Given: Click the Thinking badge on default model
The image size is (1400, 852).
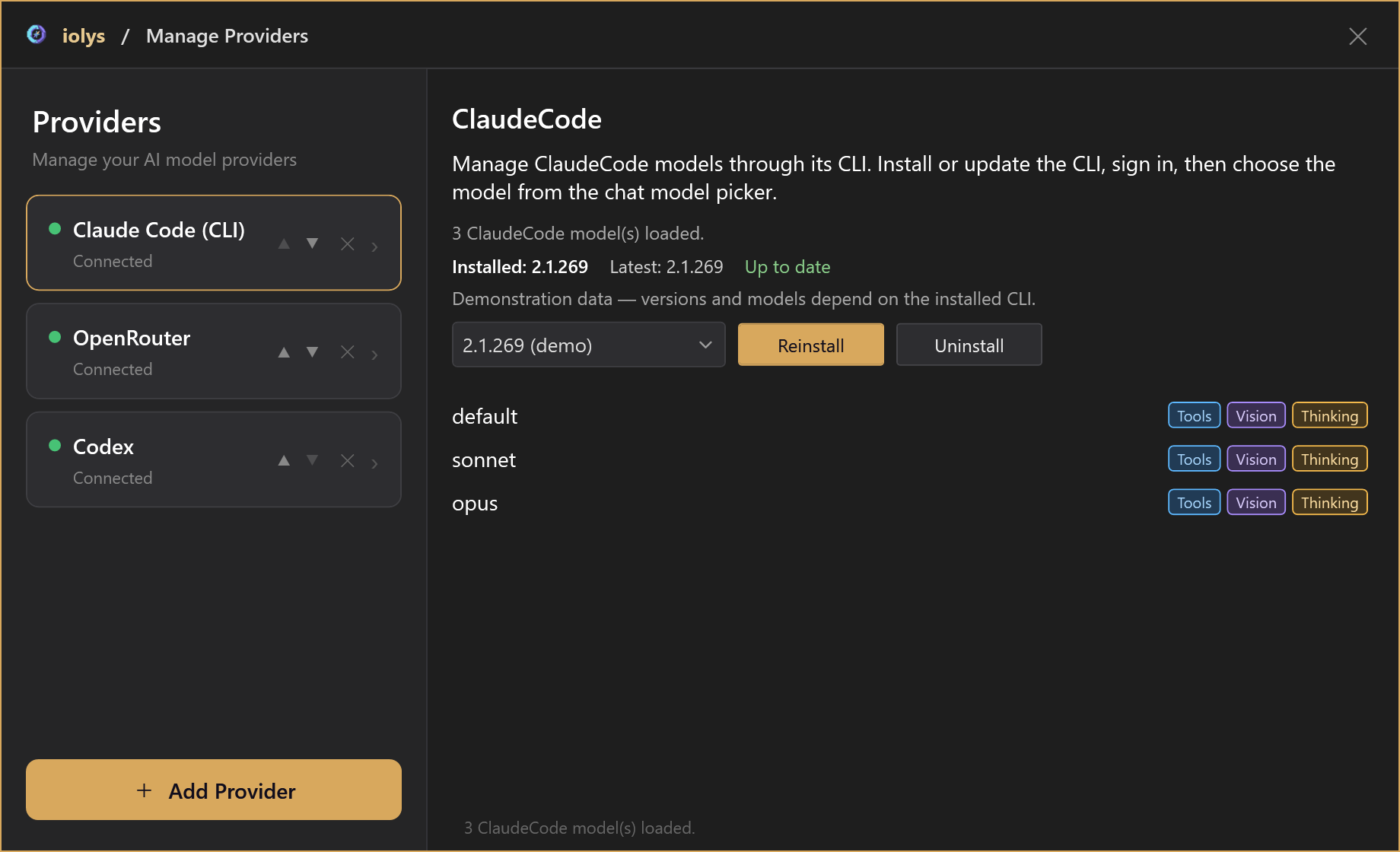Looking at the screenshot, I should [x=1330, y=415].
